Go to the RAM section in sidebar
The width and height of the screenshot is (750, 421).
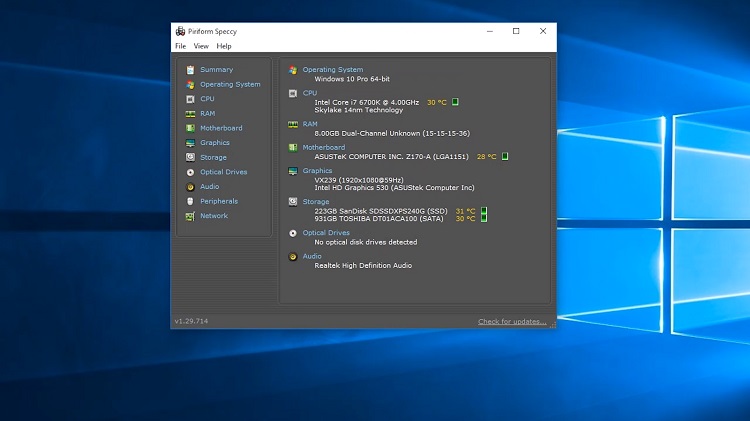[x=208, y=113]
